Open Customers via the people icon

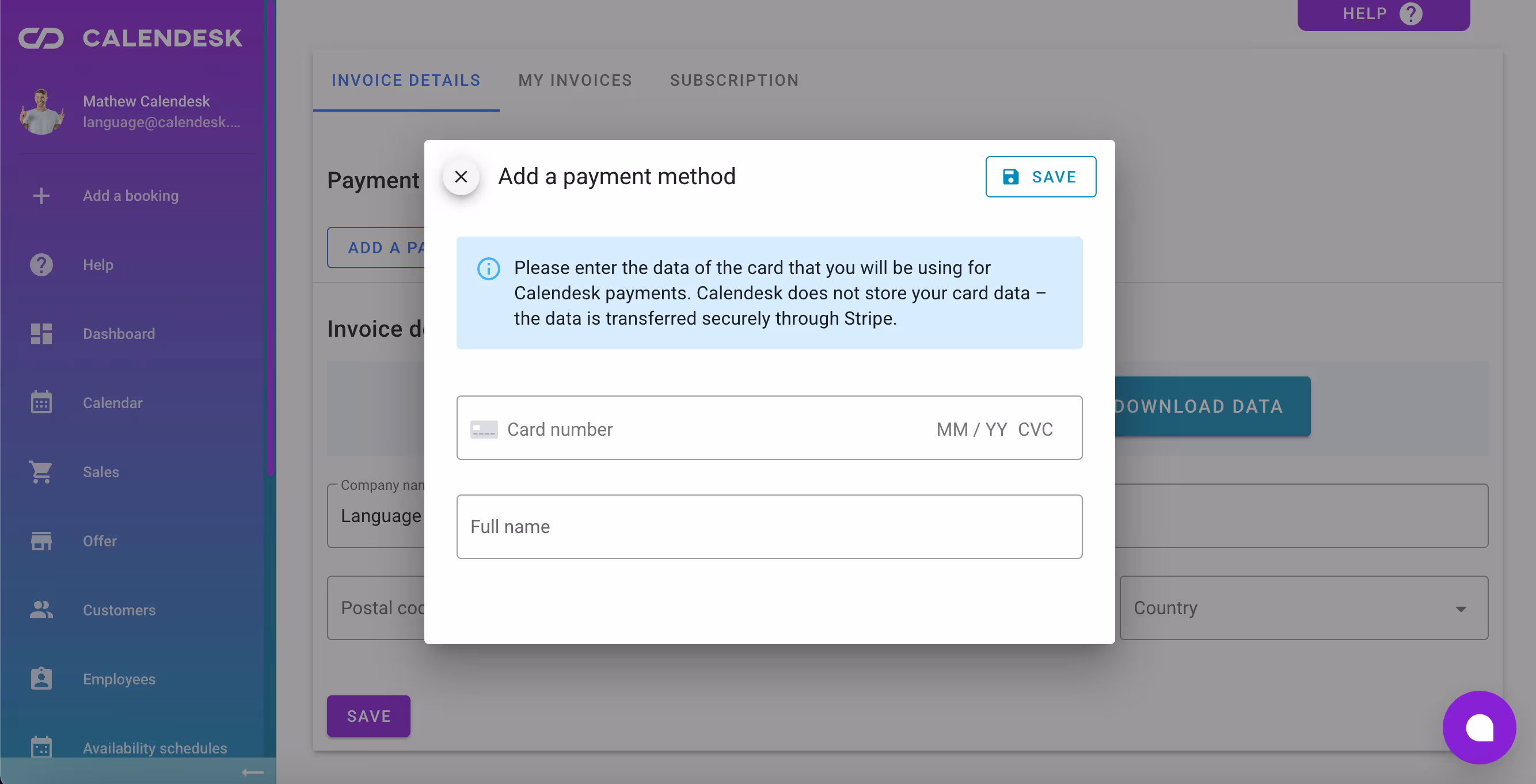(x=40, y=610)
